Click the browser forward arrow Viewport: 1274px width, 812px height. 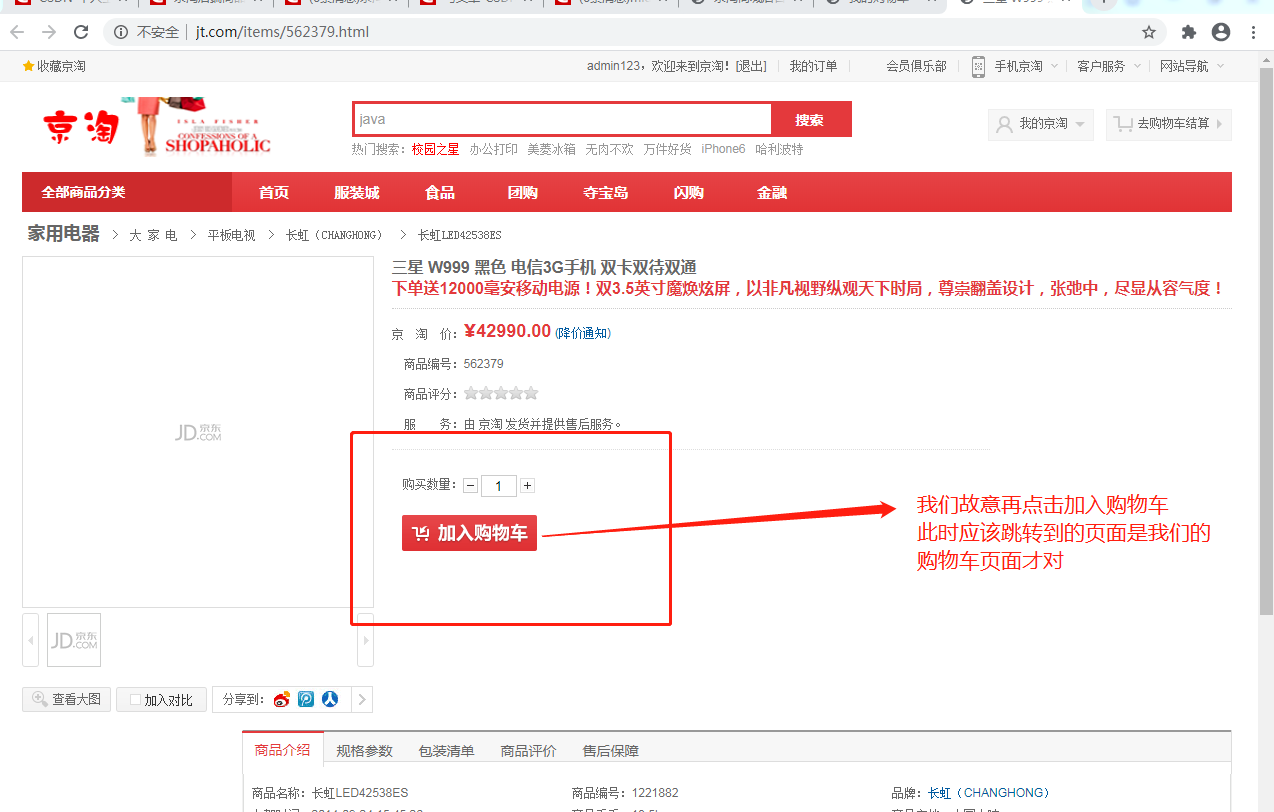tap(49, 32)
